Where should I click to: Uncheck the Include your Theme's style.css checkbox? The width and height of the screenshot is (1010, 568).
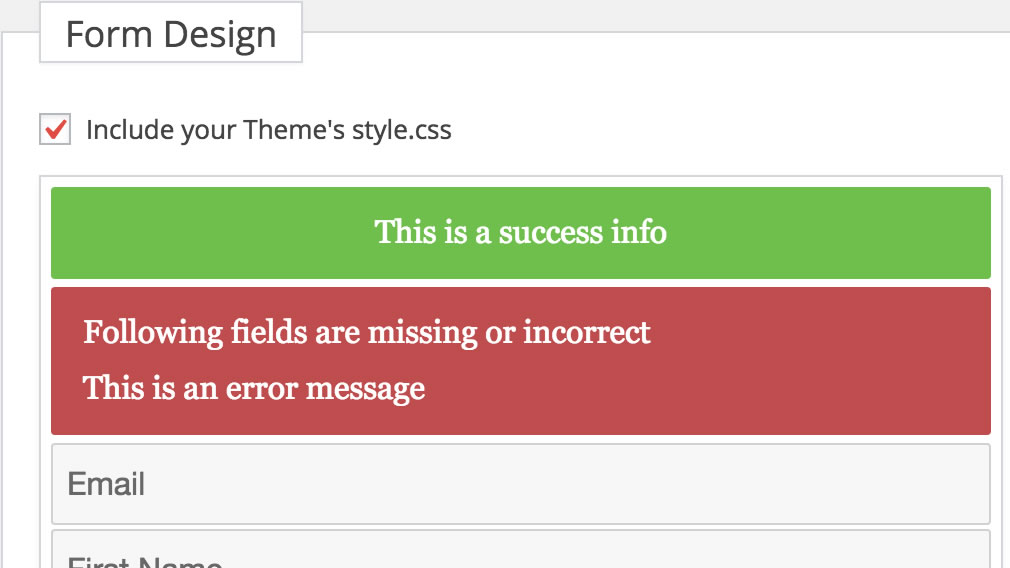click(55, 129)
